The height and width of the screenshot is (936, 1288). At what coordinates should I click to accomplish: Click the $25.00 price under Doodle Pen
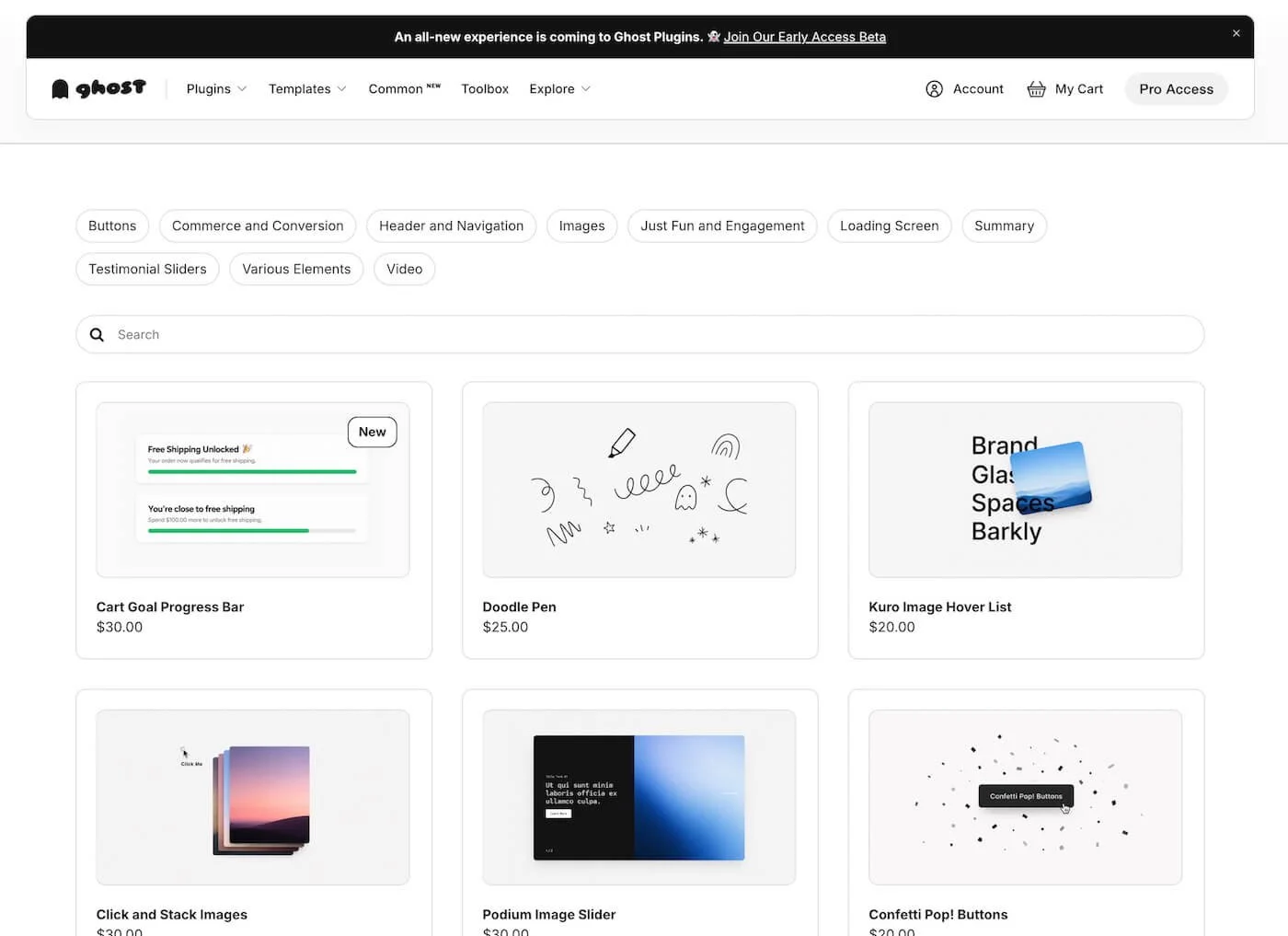tap(505, 627)
